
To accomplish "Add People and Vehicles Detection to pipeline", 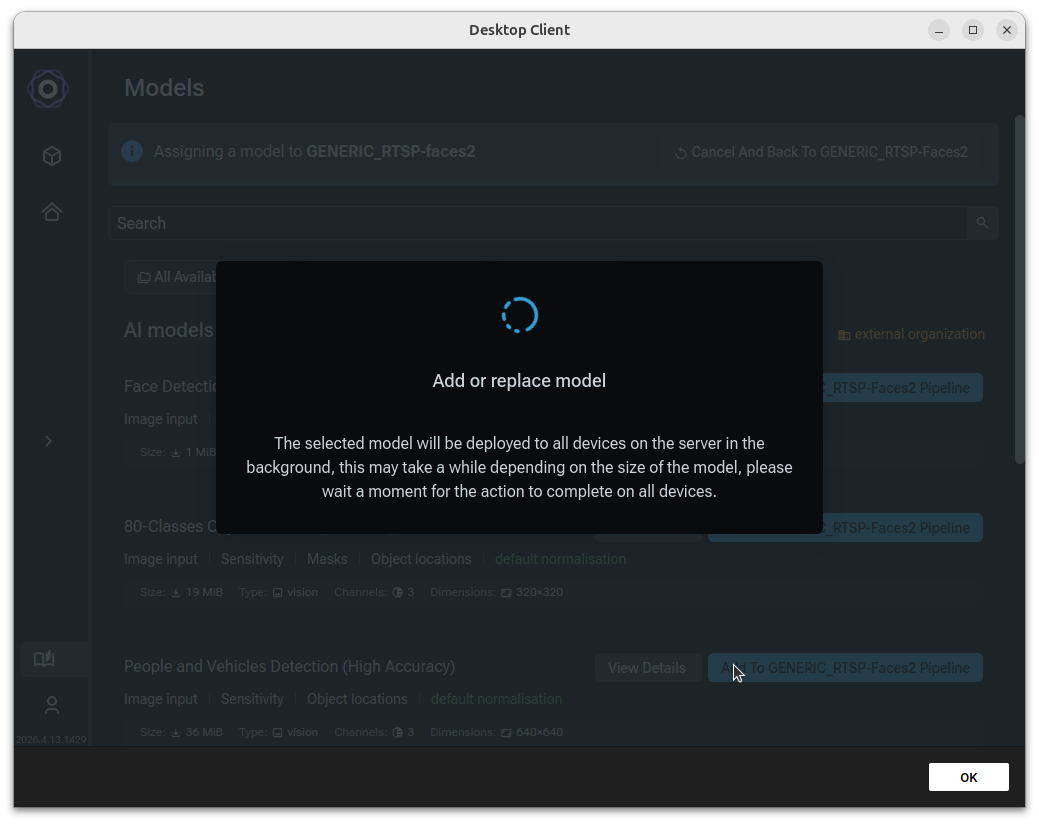I will pyautogui.click(x=845, y=668).
